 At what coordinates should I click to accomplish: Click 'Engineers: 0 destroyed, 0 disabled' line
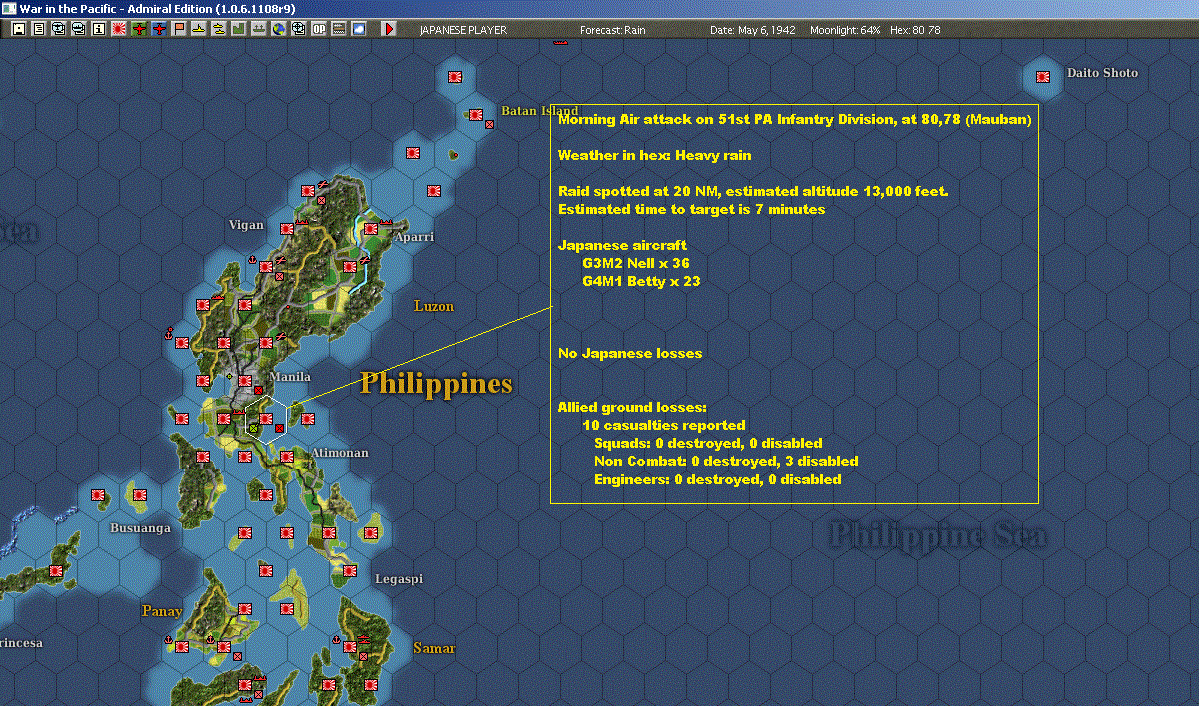(x=717, y=480)
